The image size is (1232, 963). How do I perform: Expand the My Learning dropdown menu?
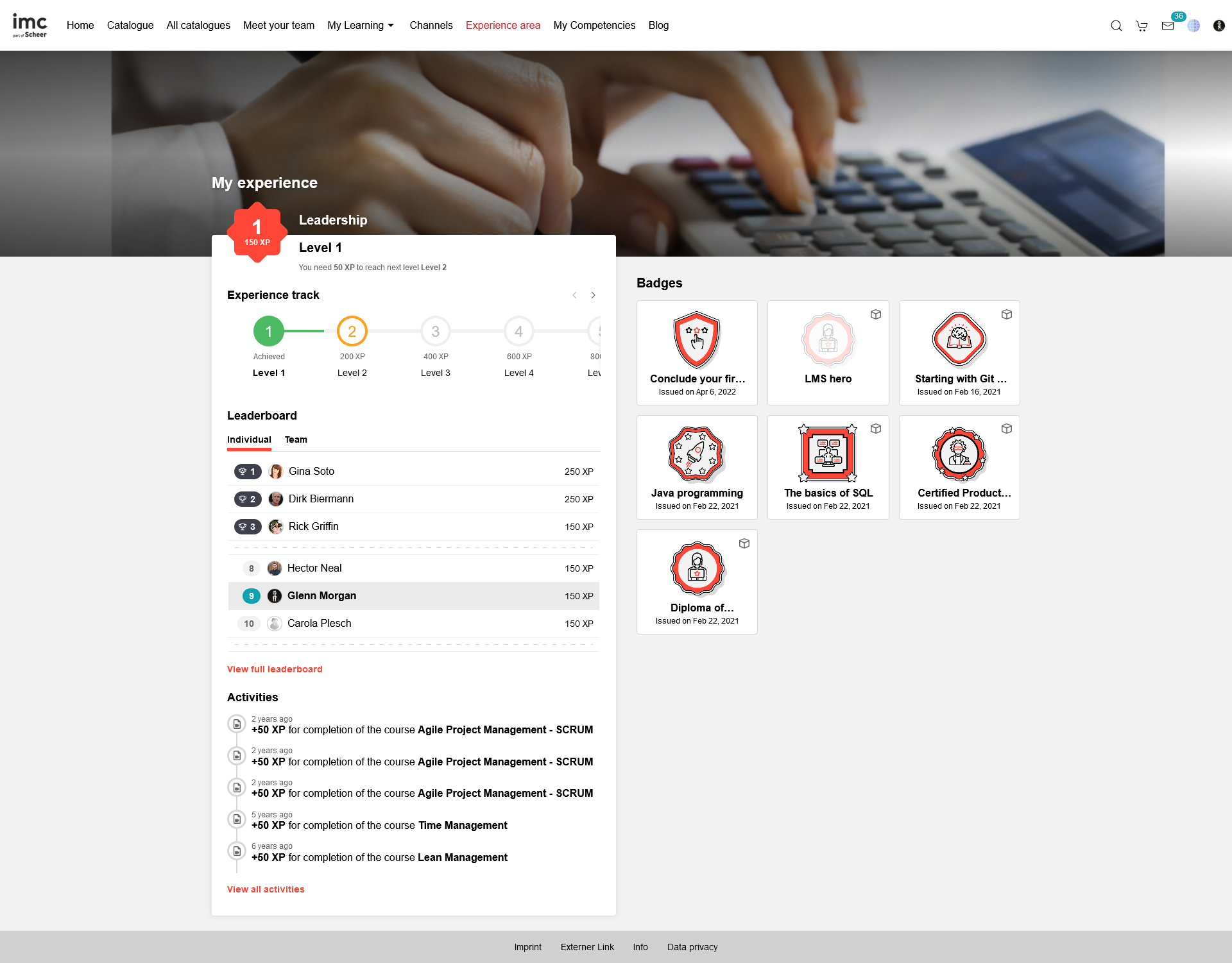361,26
